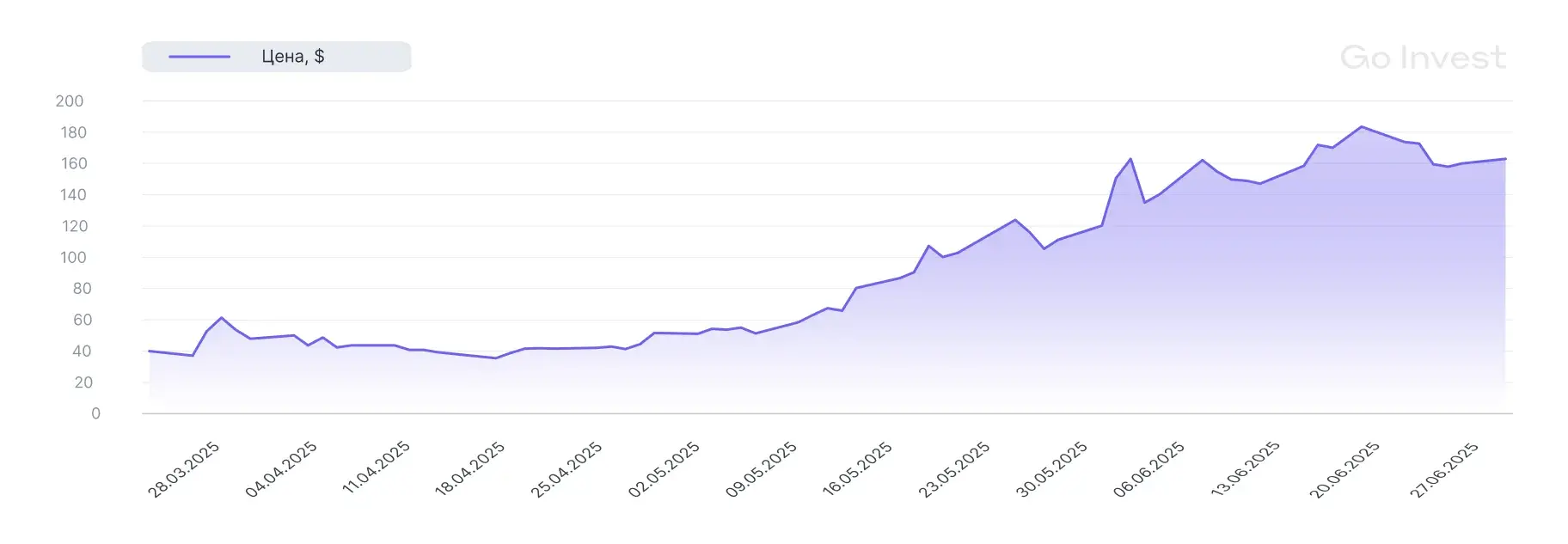
Task: Click the 100 value on price axis
Action: click(x=73, y=257)
